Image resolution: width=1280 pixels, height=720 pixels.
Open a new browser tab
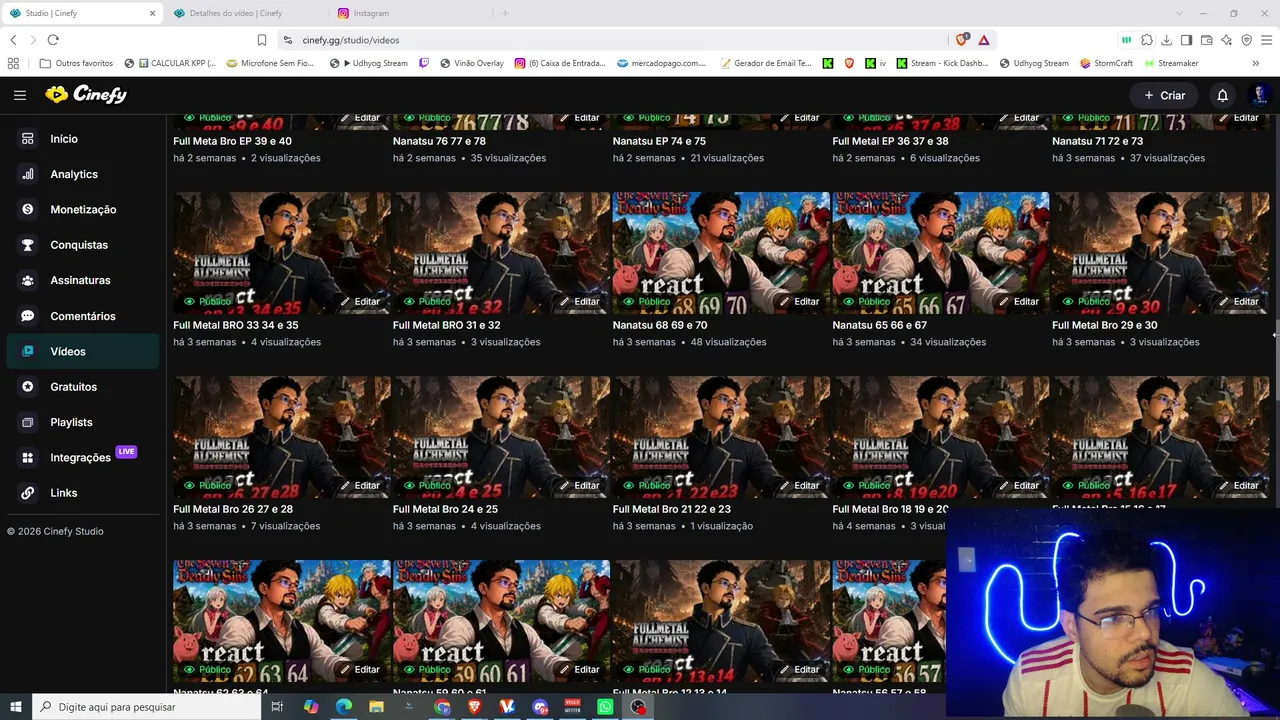tap(505, 13)
